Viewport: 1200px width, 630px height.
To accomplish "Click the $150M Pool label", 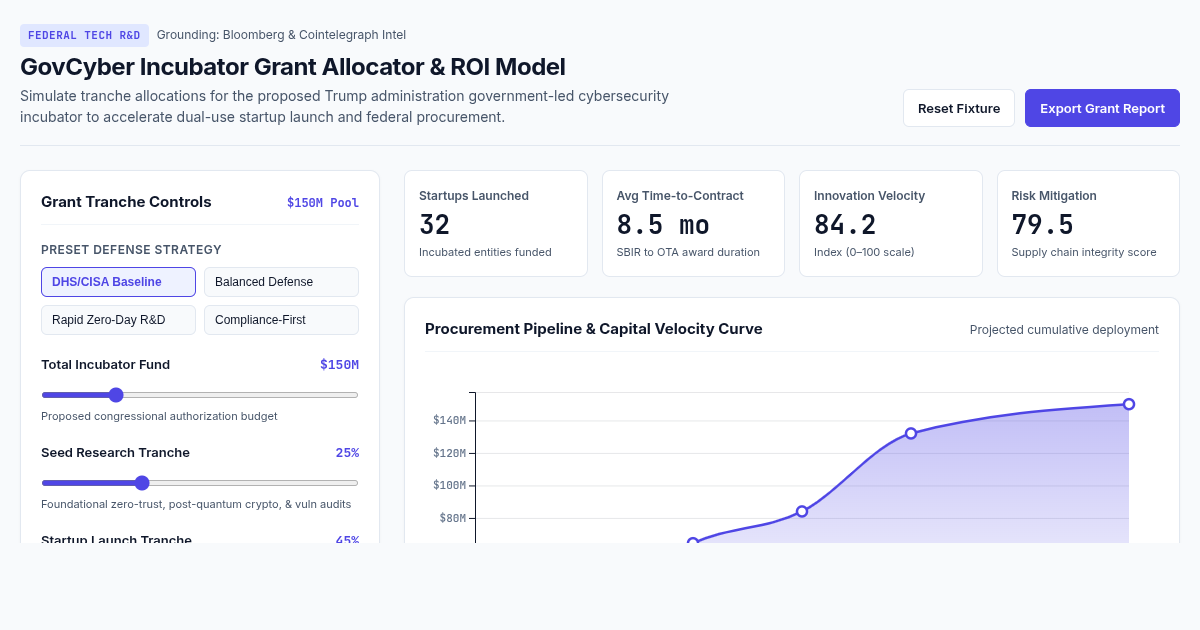I will [323, 202].
